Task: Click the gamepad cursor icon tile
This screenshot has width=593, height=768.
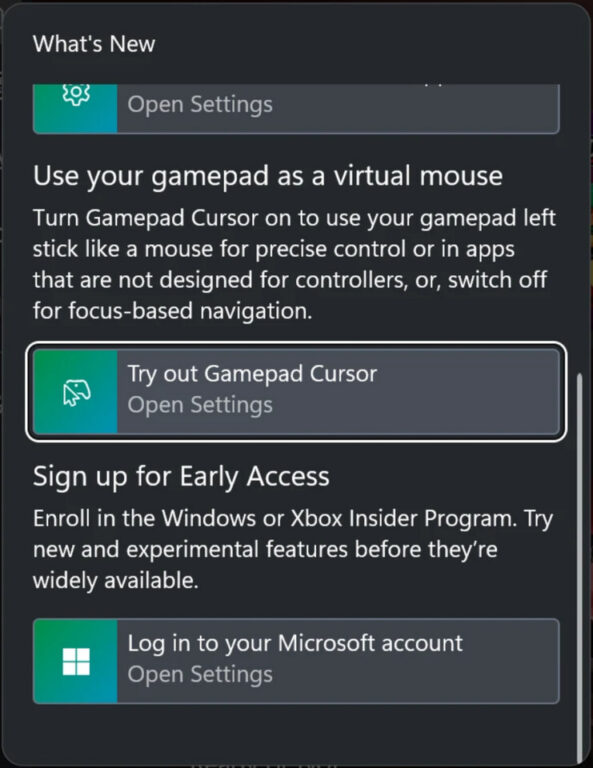Action: pyautogui.click(x=75, y=392)
